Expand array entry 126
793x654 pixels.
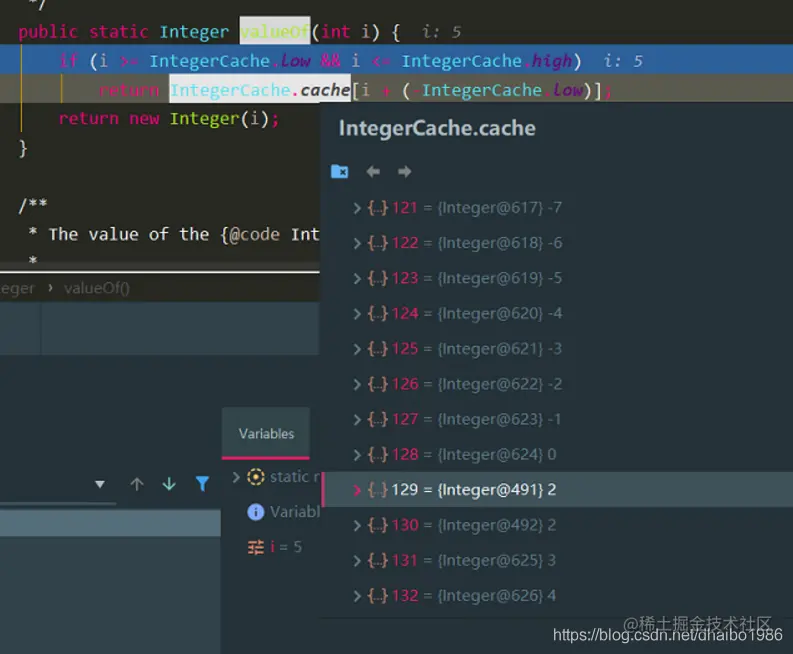pos(357,384)
